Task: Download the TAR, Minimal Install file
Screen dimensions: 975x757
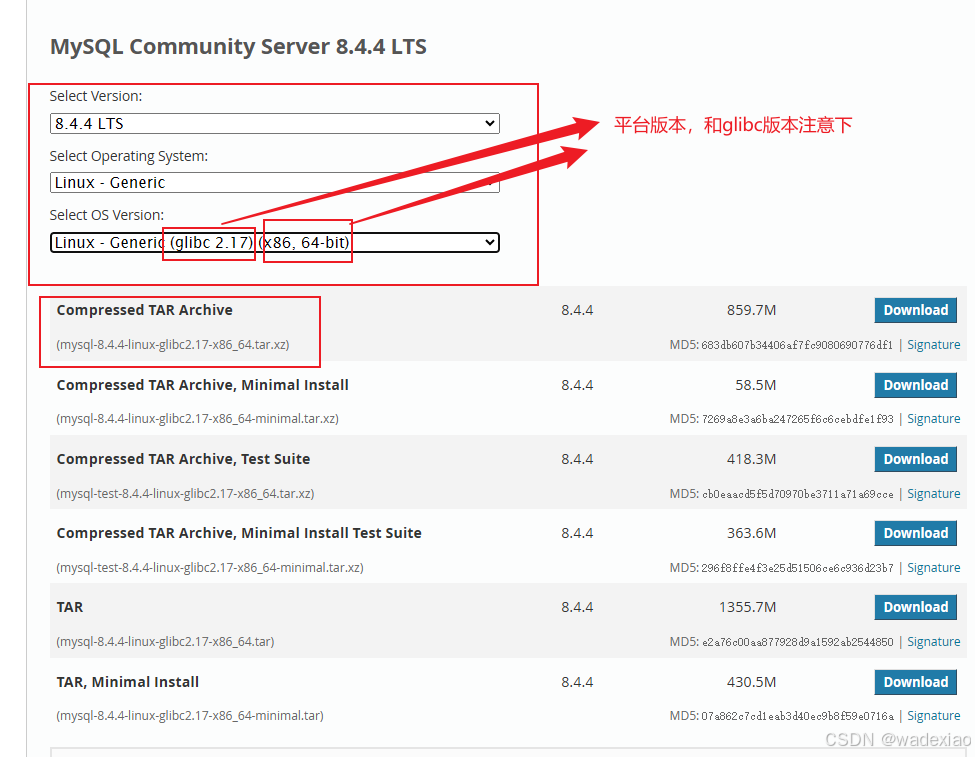Action: pos(915,682)
